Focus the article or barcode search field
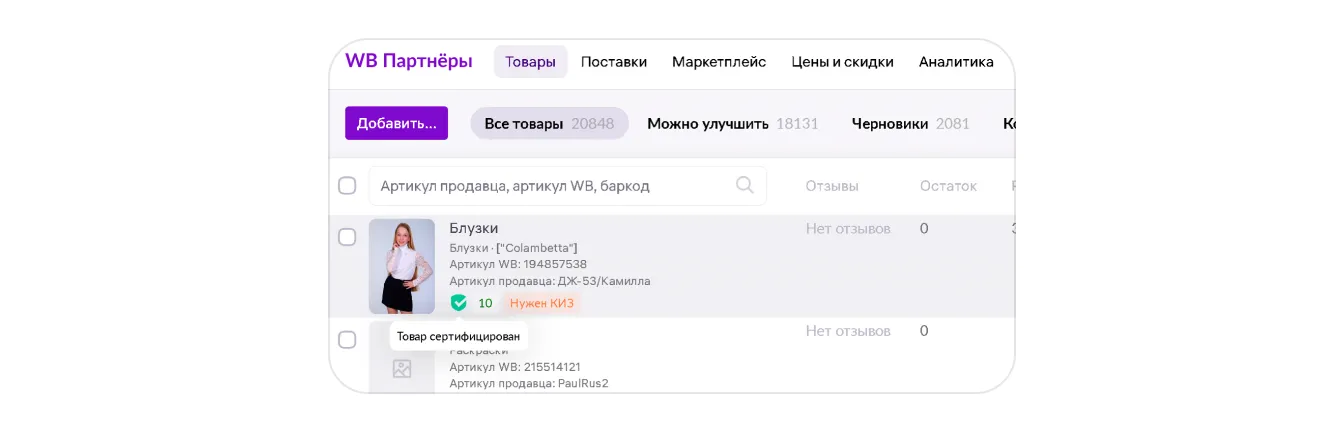 click(550, 186)
